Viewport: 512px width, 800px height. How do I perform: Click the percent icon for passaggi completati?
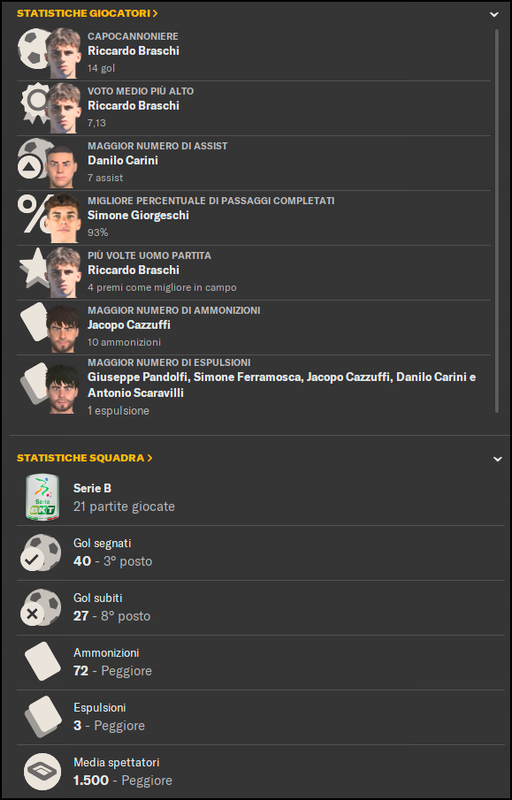pos(31,214)
